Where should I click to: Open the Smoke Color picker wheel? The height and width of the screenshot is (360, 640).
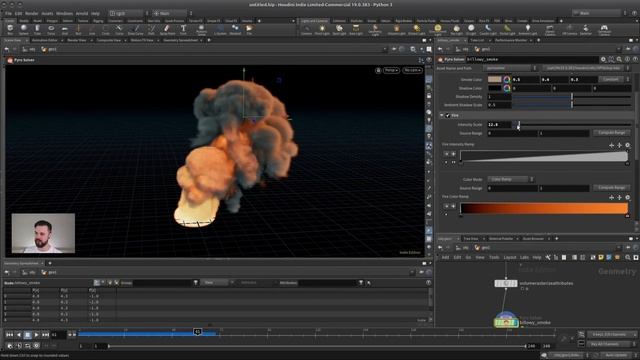[x=507, y=79]
